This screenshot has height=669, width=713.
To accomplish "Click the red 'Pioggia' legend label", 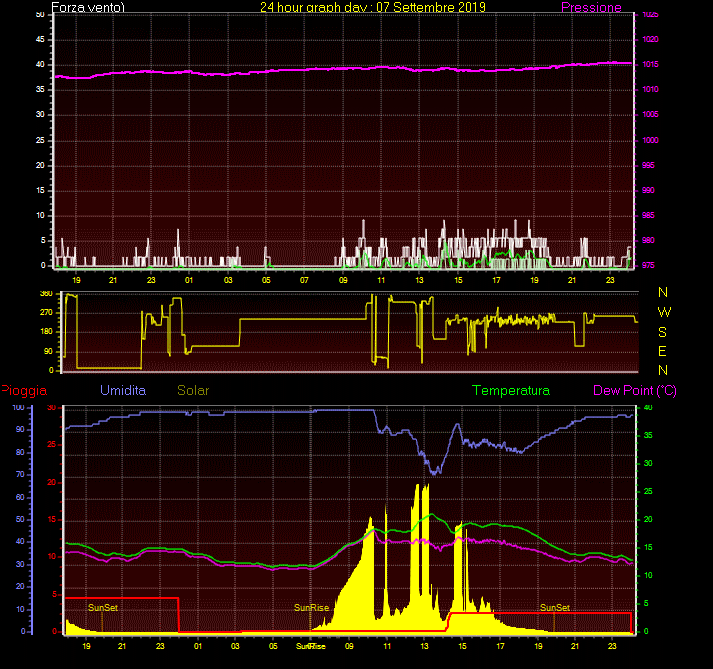I will click(24, 391).
